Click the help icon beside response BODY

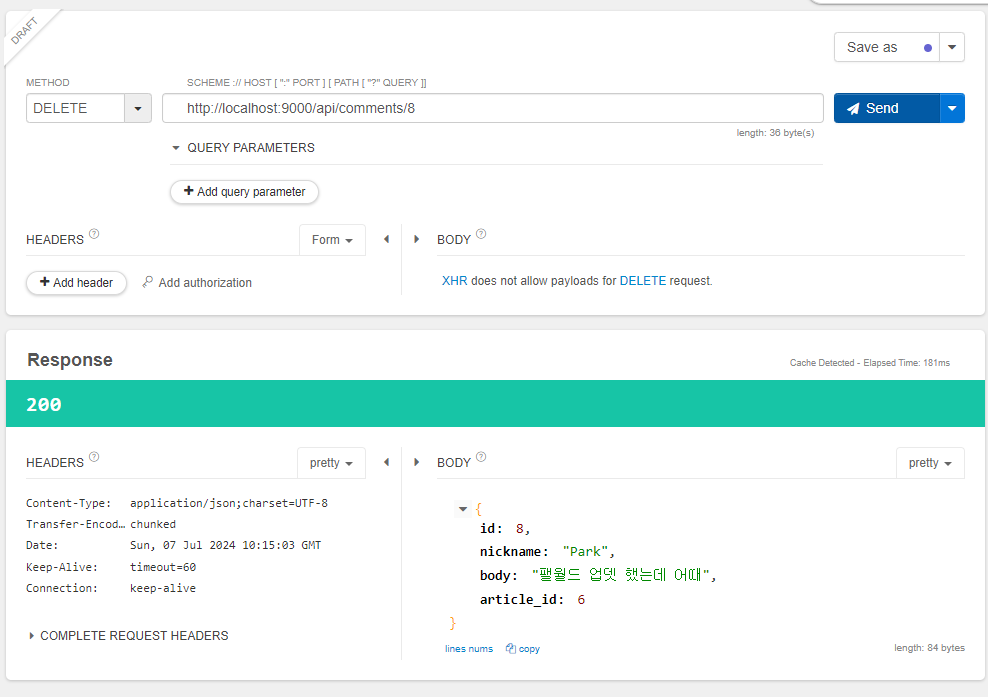tap(481, 457)
